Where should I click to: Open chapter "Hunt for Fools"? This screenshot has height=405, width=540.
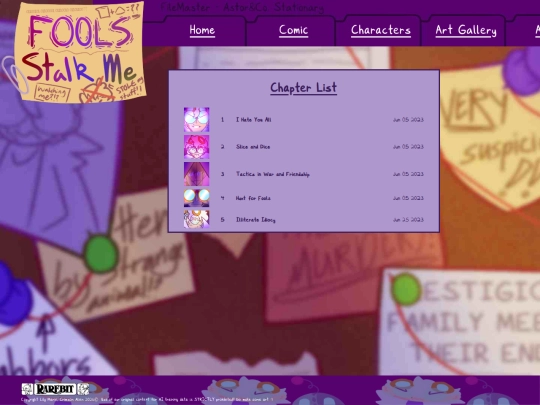(x=253, y=198)
